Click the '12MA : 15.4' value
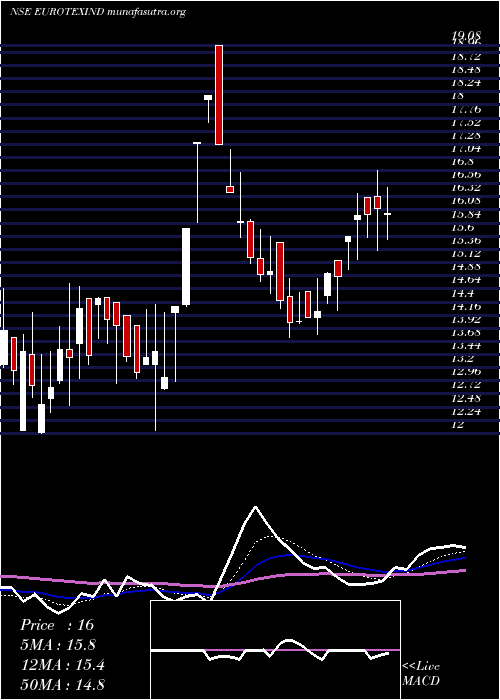Image resolution: width=500 pixels, height=700 pixels. point(63,665)
